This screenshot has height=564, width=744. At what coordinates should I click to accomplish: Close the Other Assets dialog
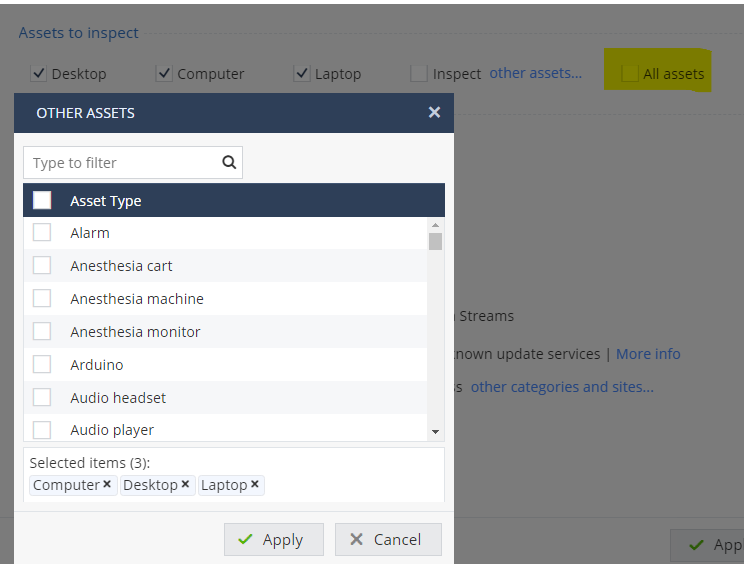pos(434,112)
